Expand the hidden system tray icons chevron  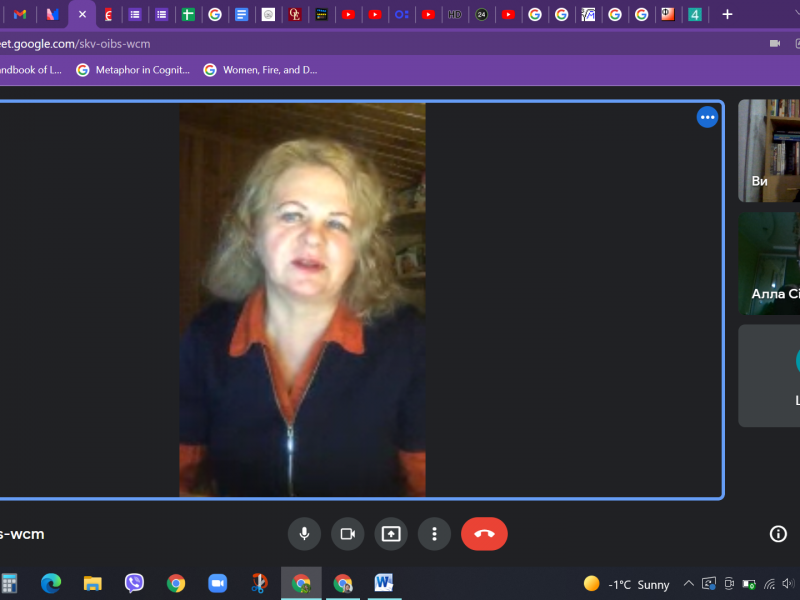click(688, 584)
